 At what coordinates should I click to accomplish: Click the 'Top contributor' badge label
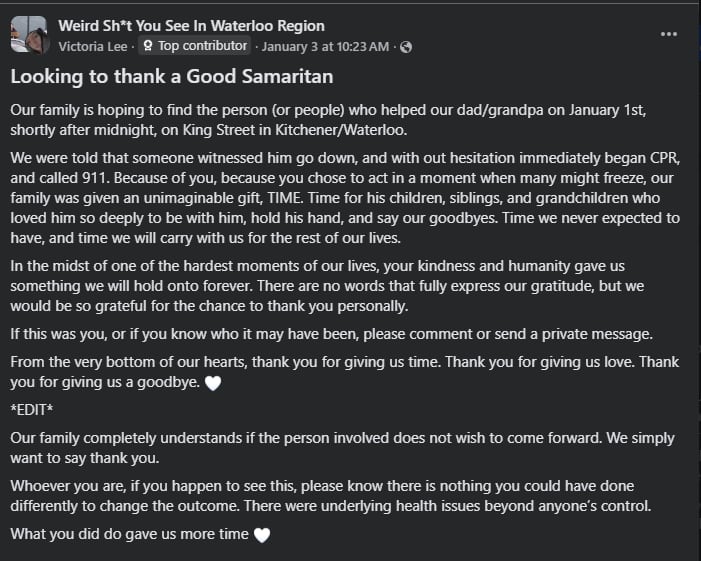tap(202, 46)
